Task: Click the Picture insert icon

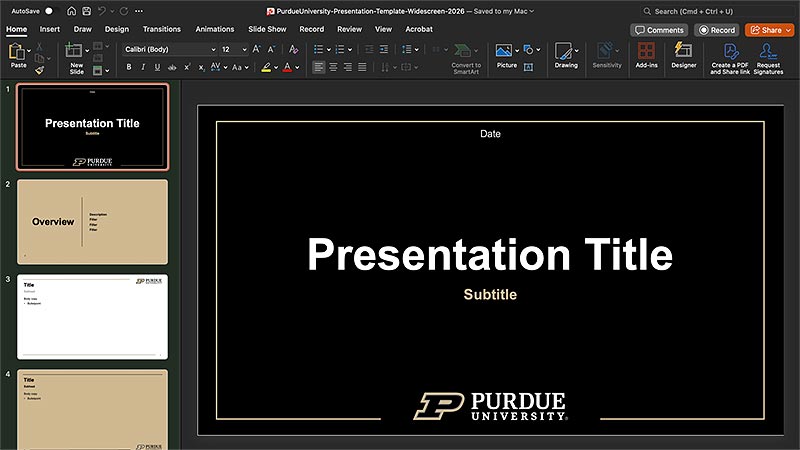Action: [504, 51]
